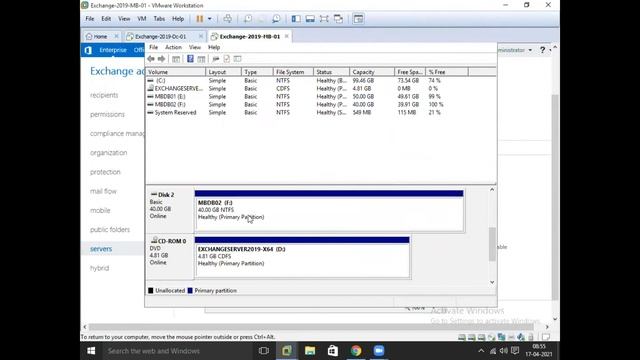Sort by the File System column header
Viewport: 640px width, 360px height.
coord(293,72)
